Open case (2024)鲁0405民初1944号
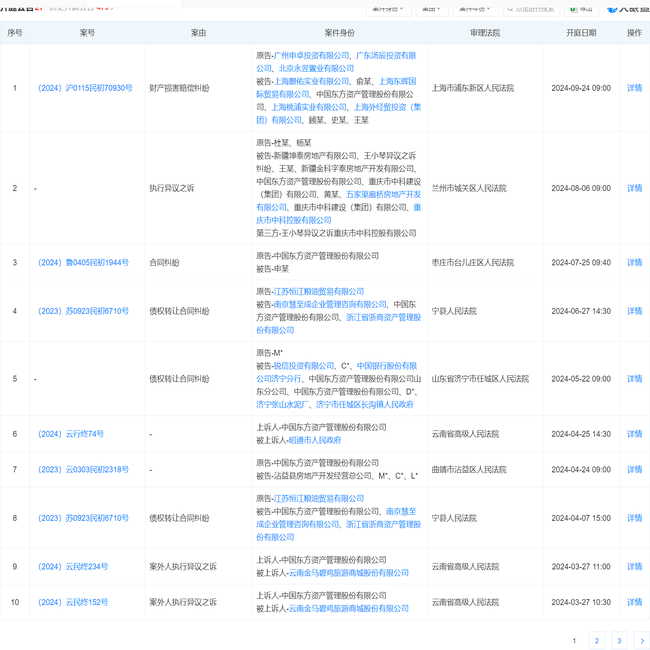 (x=83, y=262)
